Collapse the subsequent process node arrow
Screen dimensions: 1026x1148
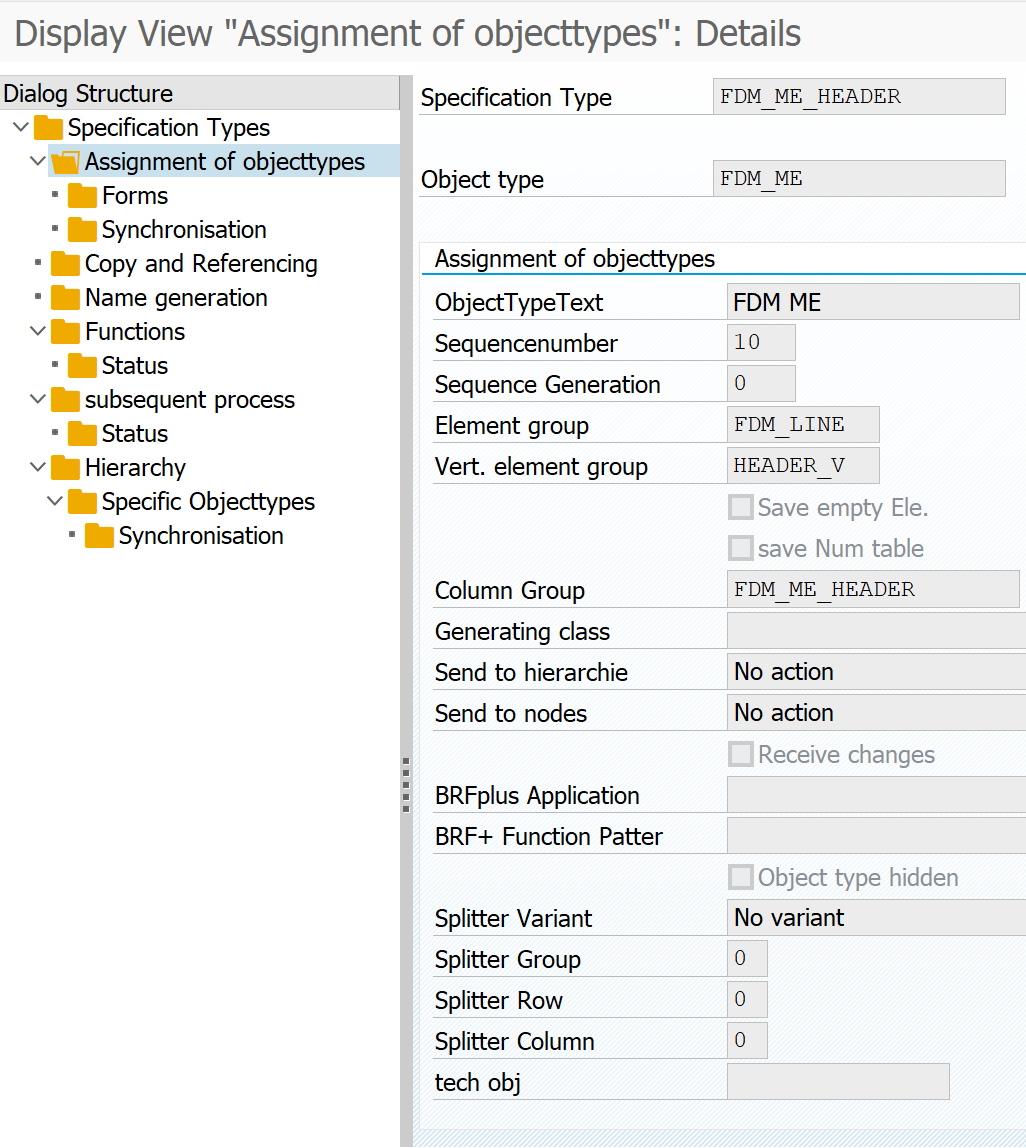coord(38,400)
